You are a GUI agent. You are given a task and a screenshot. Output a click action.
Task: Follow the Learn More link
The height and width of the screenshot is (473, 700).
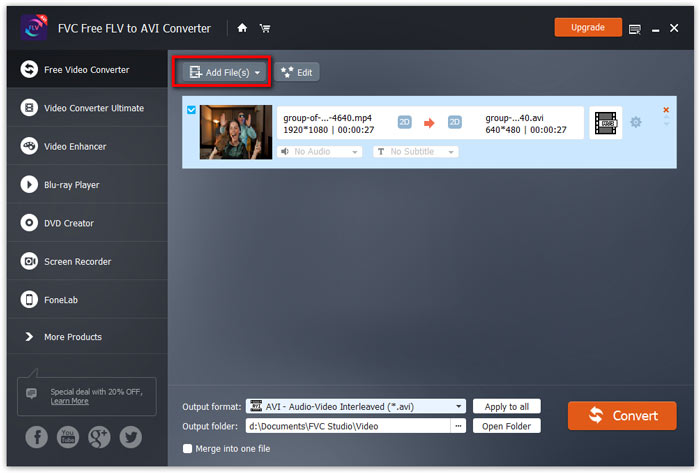(x=69, y=401)
